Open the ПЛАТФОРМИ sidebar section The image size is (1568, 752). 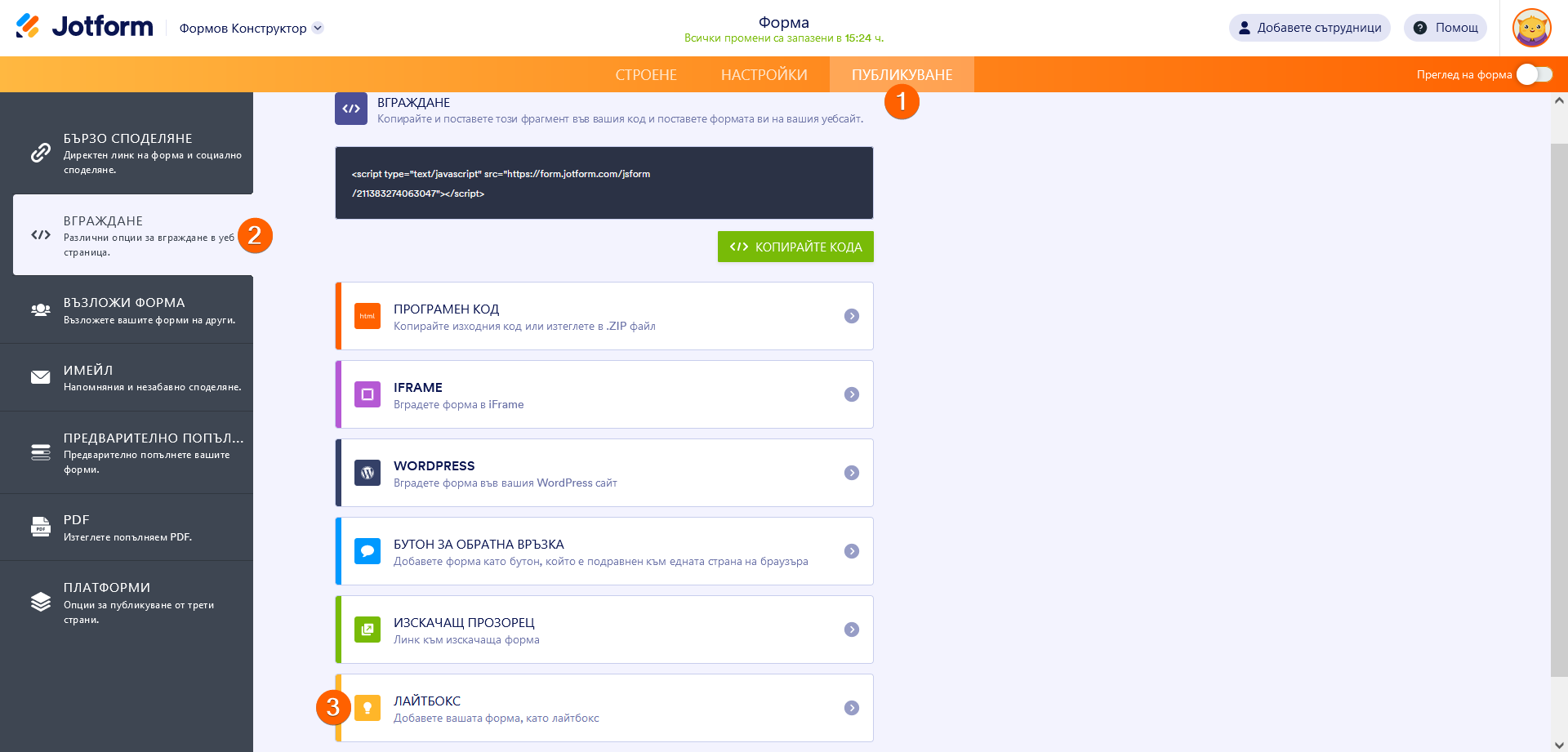(x=127, y=603)
